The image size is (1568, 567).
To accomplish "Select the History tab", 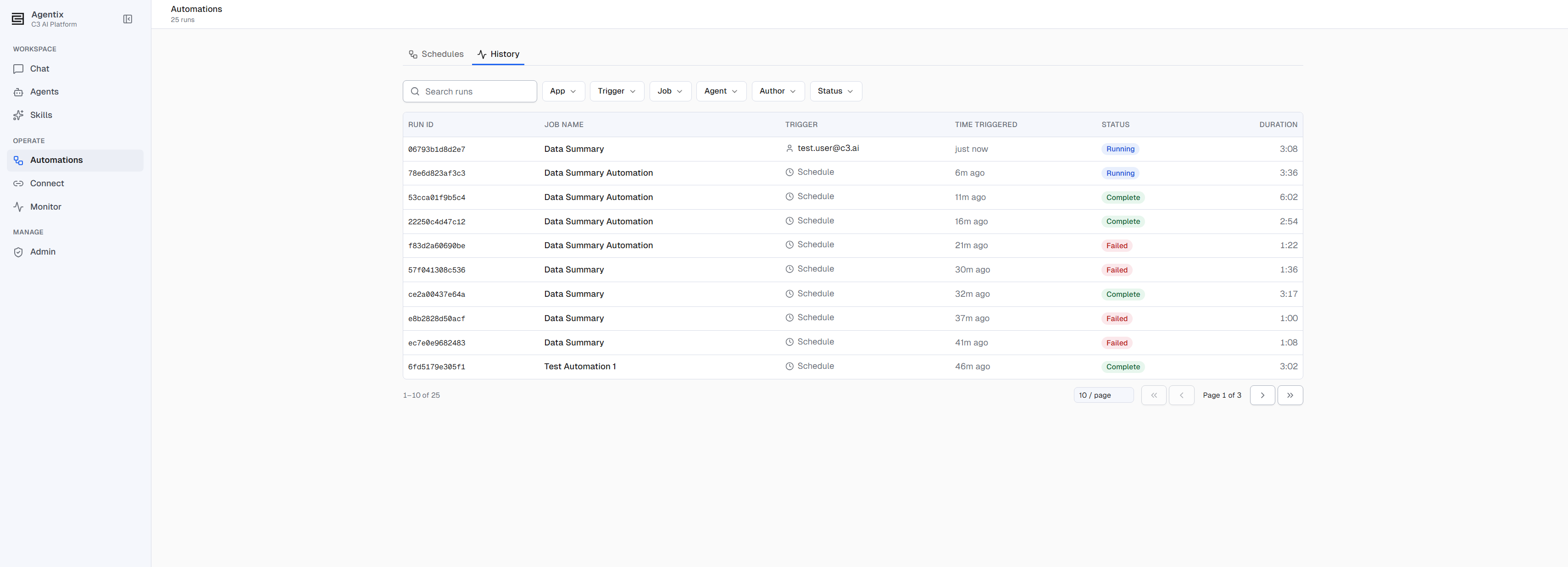I will 498,54.
